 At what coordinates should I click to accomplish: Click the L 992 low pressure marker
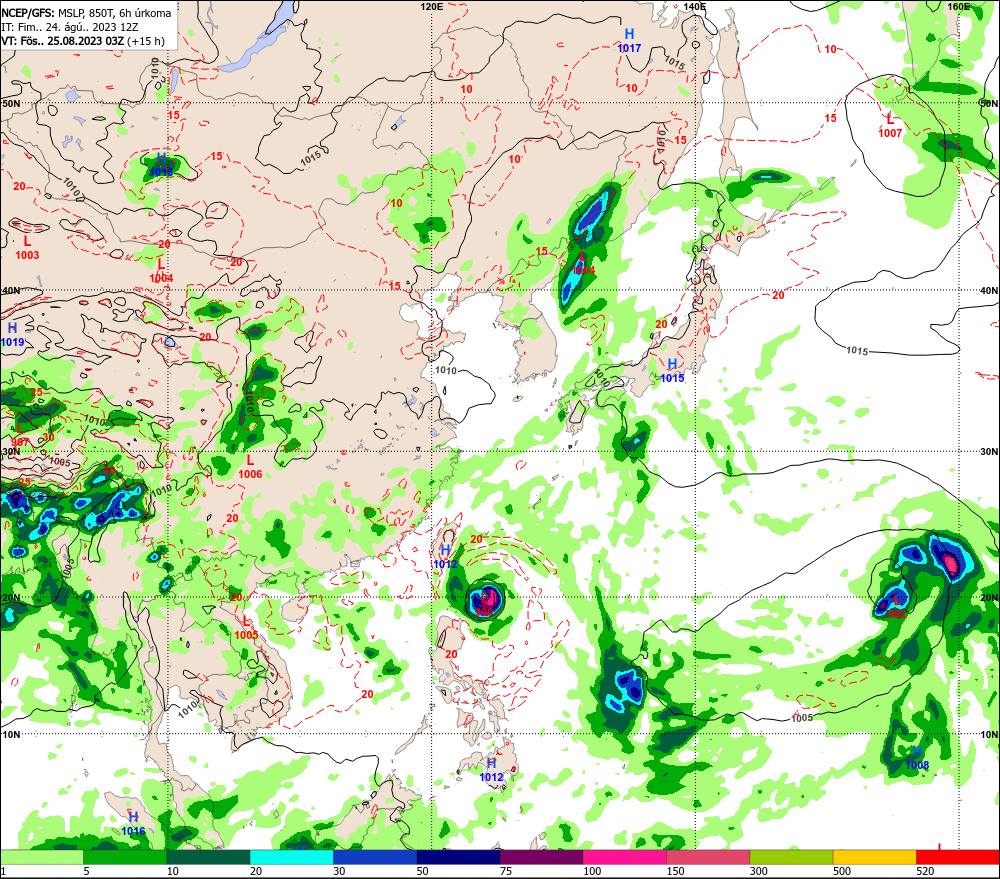pyautogui.click(x=897, y=606)
